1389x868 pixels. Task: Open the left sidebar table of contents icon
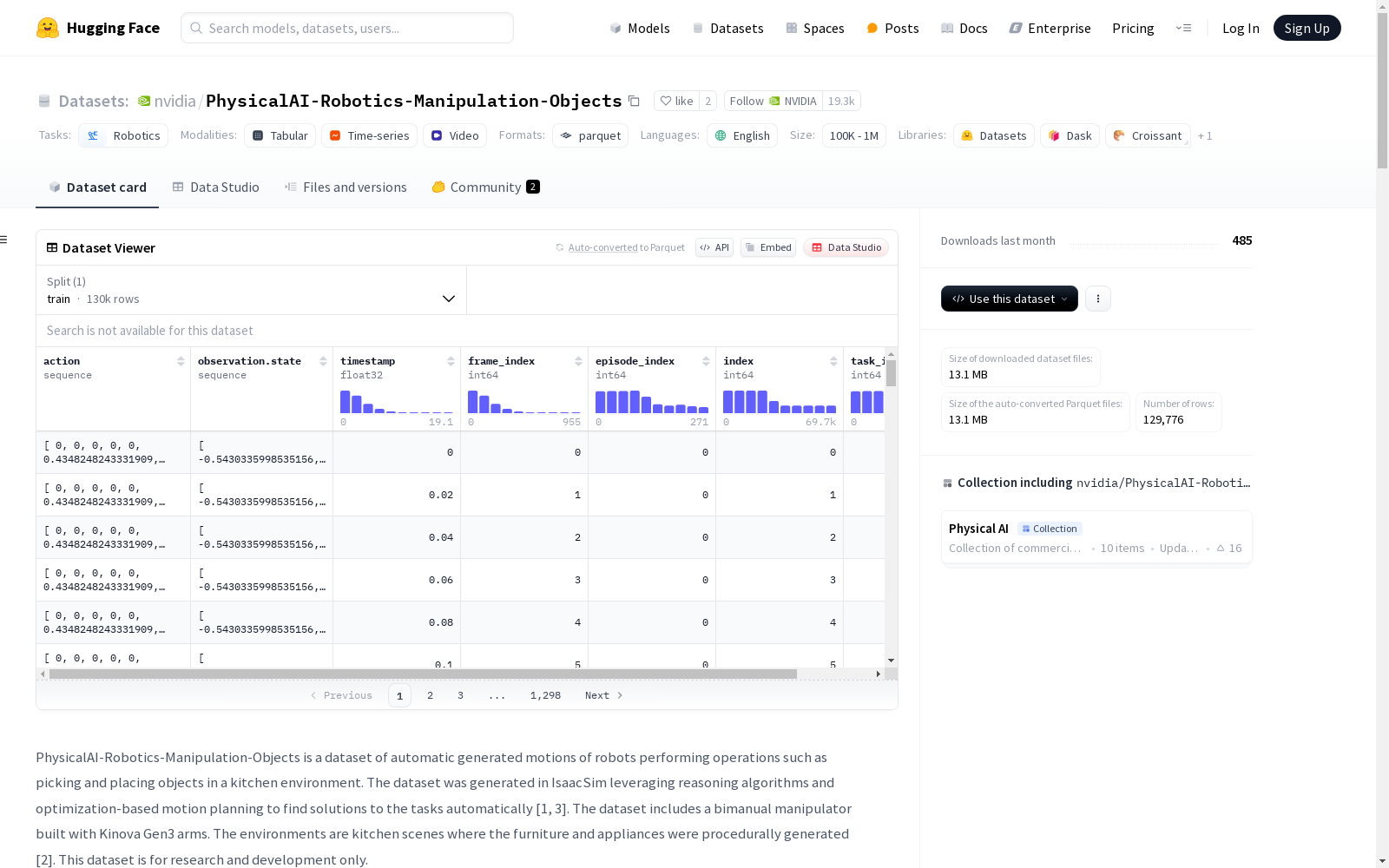tap(3, 240)
